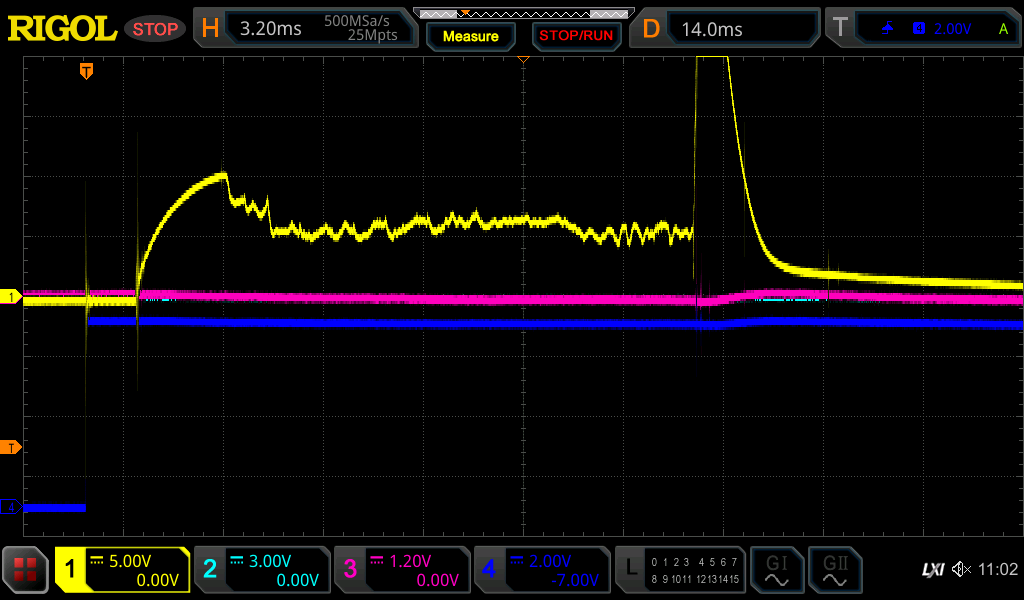Select the blue channel 4 ground marker
The width and height of the screenshot is (1024, 600).
(x=11, y=507)
